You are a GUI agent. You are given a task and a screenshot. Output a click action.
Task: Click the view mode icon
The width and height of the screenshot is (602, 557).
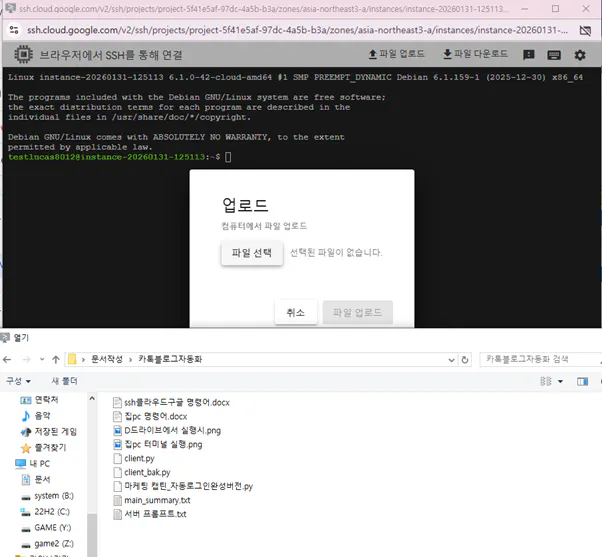[x=546, y=381]
